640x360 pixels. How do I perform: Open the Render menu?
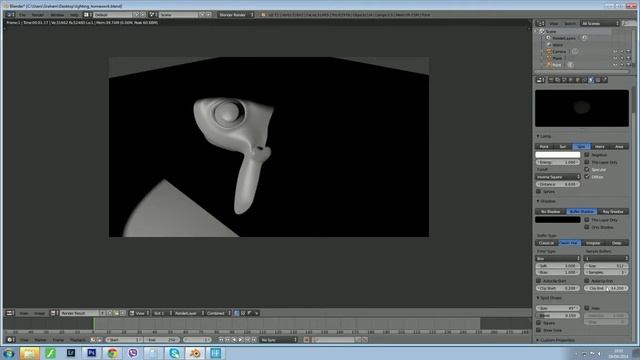[38, 15]
